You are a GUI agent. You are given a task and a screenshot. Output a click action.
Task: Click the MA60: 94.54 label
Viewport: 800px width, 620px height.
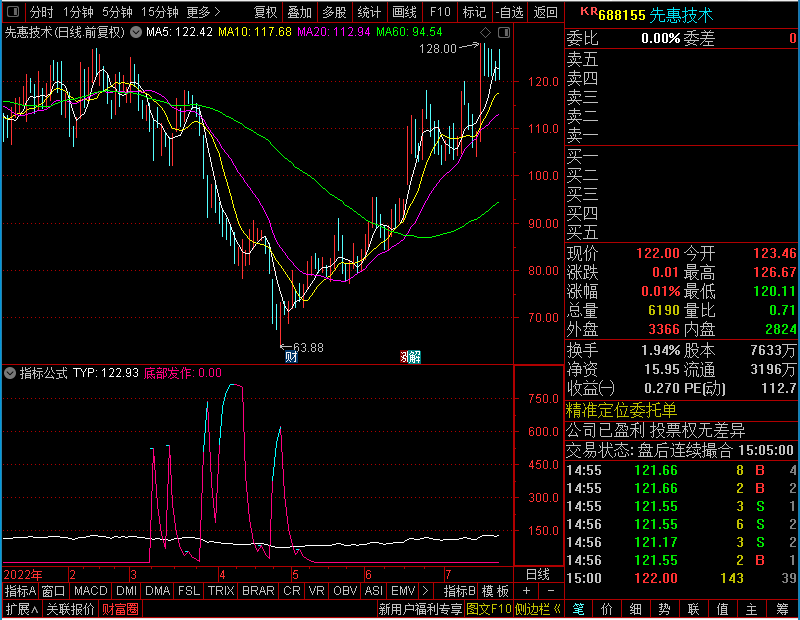tap(409, 33)
